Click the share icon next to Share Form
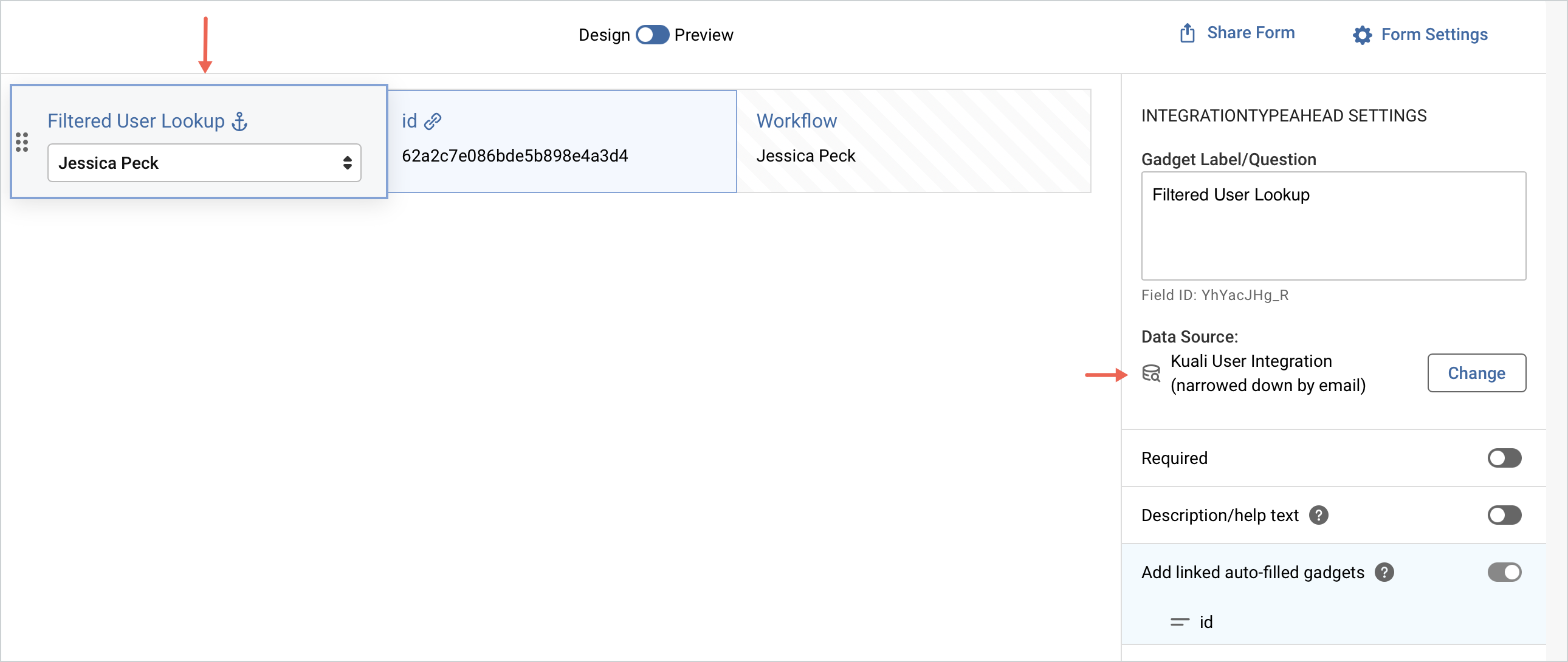1568x662 pixels. [1187, 33]
